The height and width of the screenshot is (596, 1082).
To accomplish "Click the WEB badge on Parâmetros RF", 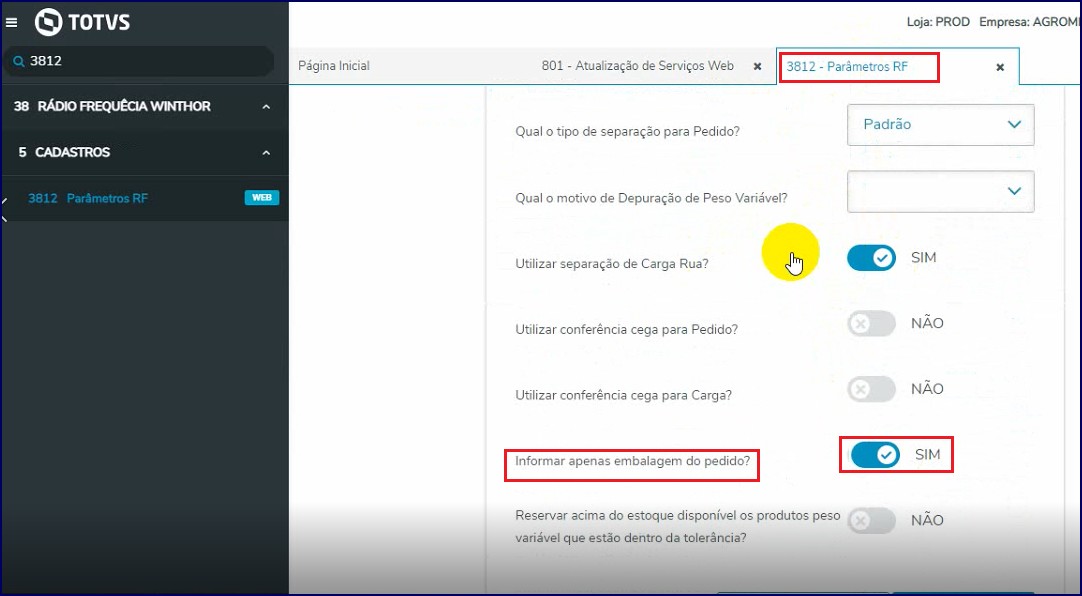I will point(262,198).
